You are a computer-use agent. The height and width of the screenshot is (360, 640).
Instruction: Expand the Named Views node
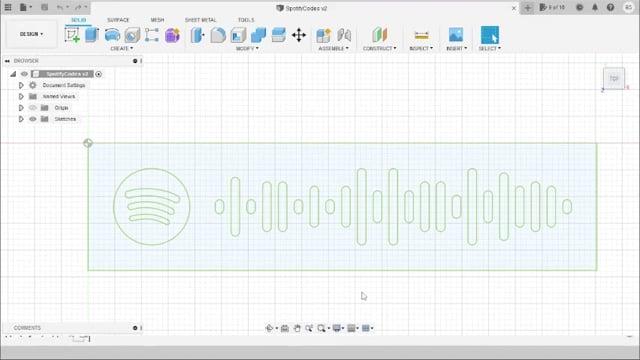21,96
